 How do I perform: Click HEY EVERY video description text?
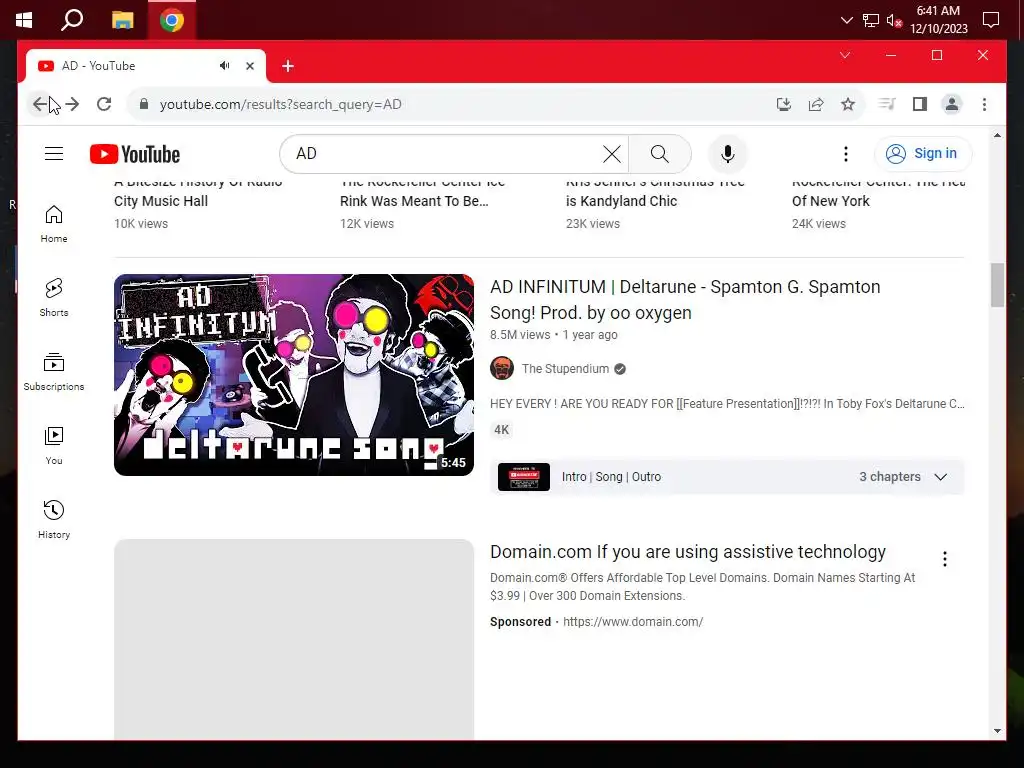coord(727,404)
